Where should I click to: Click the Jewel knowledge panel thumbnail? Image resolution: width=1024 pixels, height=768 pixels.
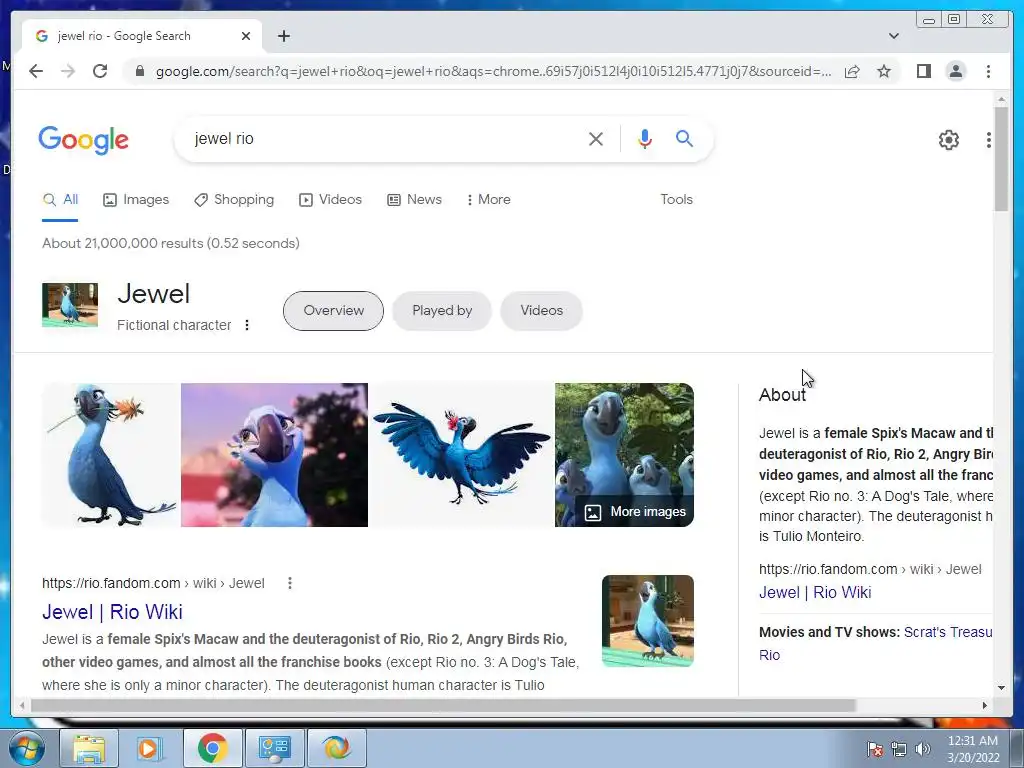pos(70,305)
